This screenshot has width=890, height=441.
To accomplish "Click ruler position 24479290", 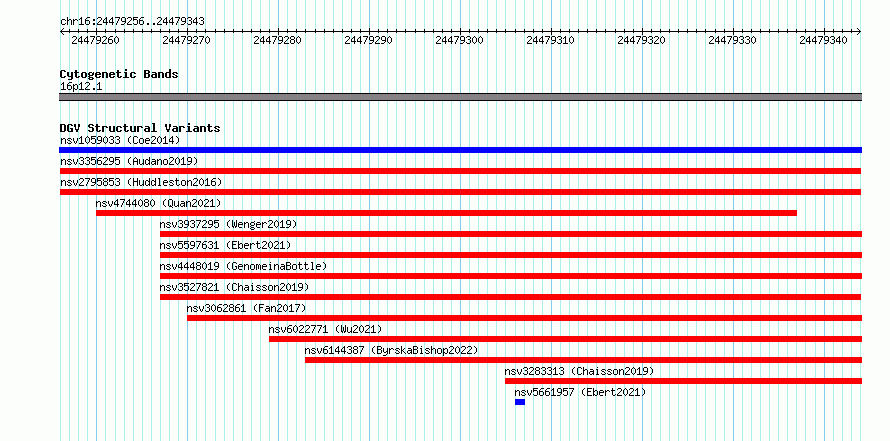I will 368,40.
